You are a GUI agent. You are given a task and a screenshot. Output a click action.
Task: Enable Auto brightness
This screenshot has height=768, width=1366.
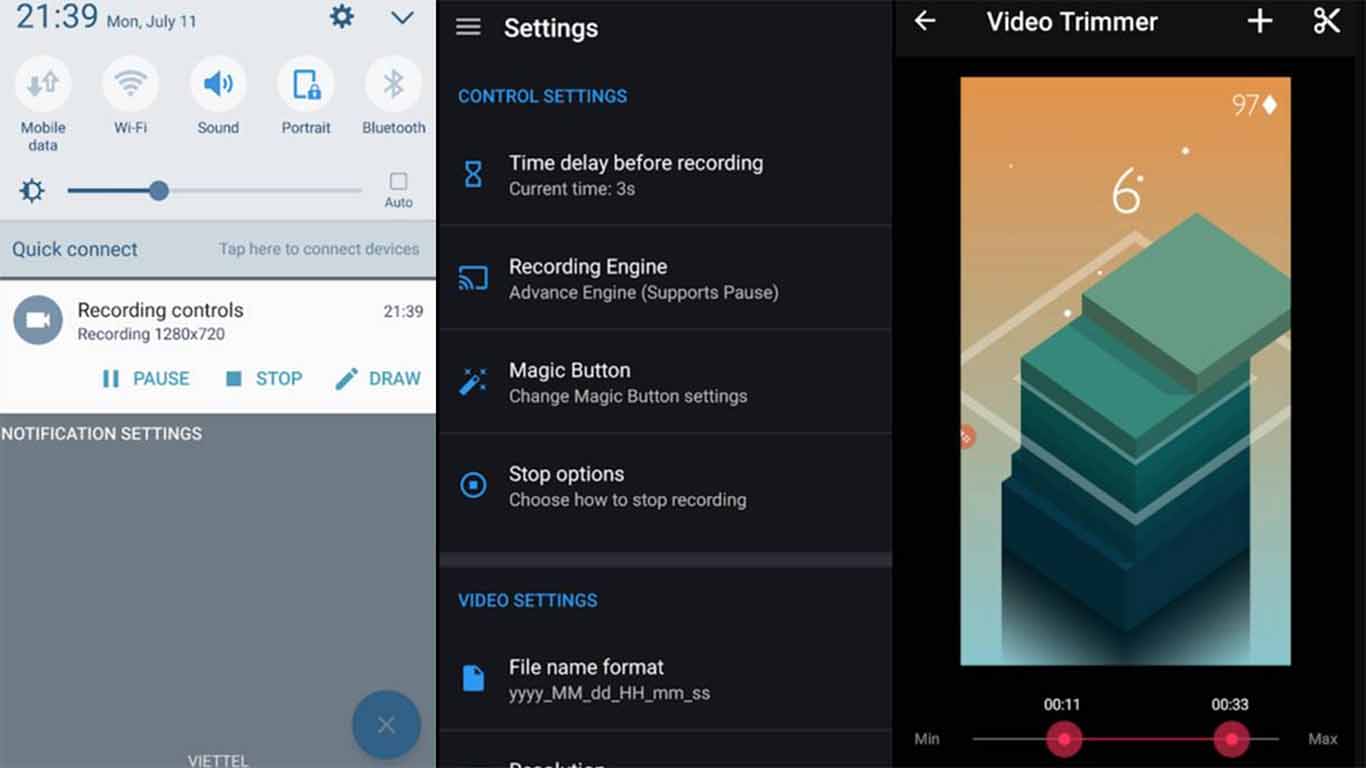(x=397, y=185)
